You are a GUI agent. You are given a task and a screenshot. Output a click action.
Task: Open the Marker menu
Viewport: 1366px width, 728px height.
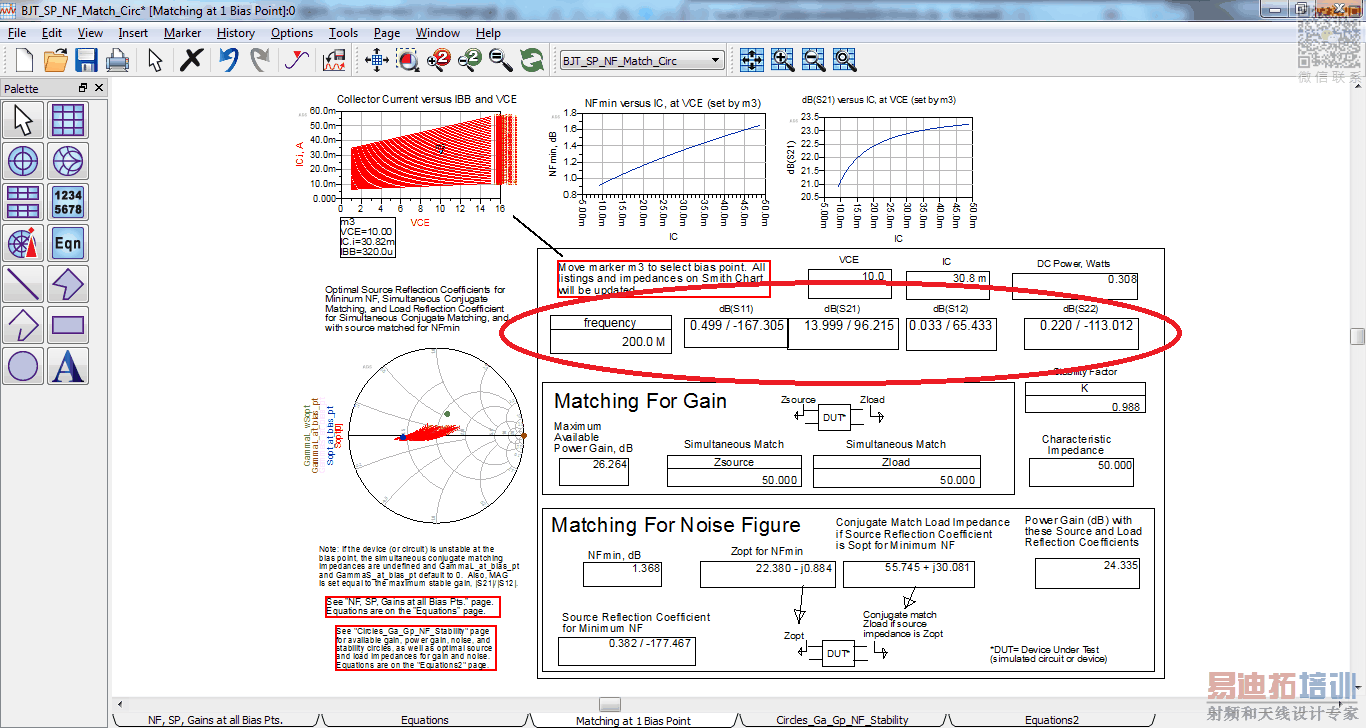click(x=183, y=33)
